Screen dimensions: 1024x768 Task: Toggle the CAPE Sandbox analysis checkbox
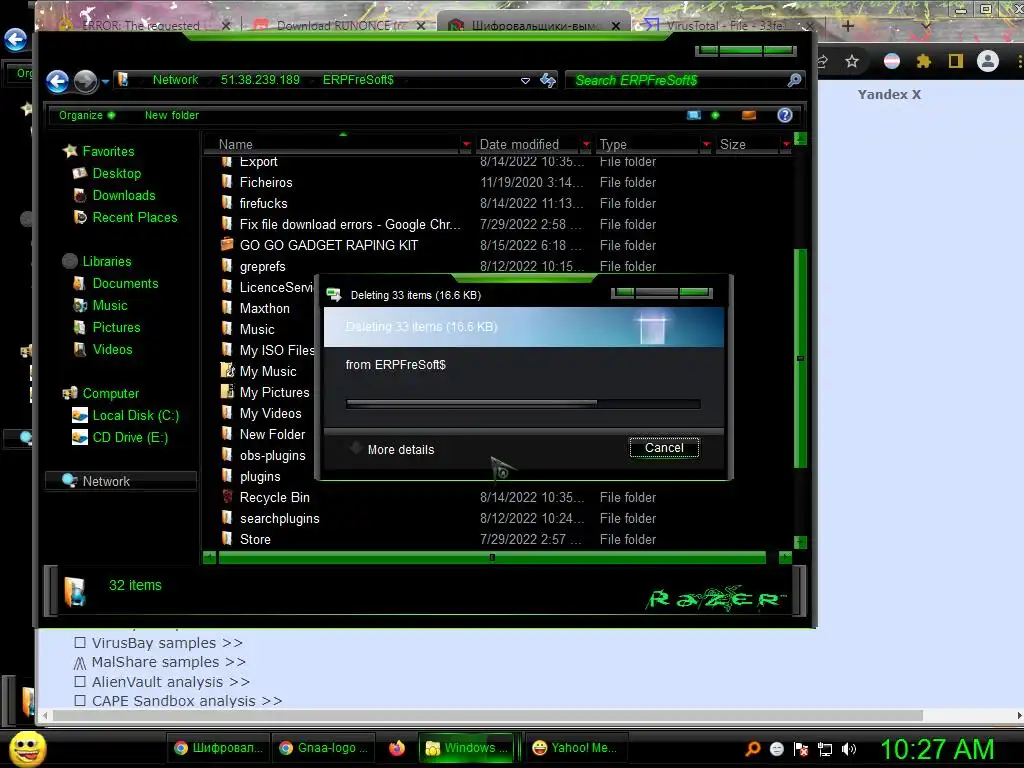[80, 701]
